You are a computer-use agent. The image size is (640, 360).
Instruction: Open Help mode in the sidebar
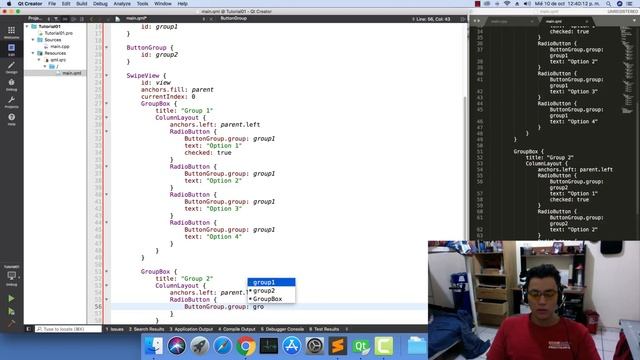point(11,119)
